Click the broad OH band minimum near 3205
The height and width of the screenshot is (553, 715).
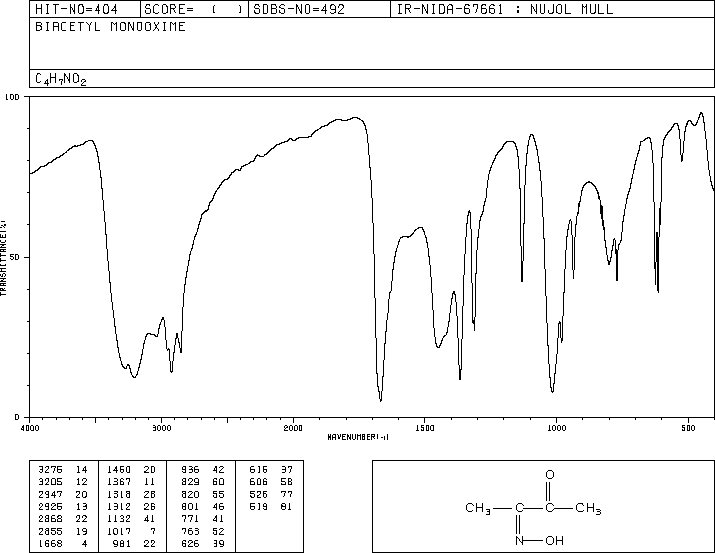click(134, 376)
